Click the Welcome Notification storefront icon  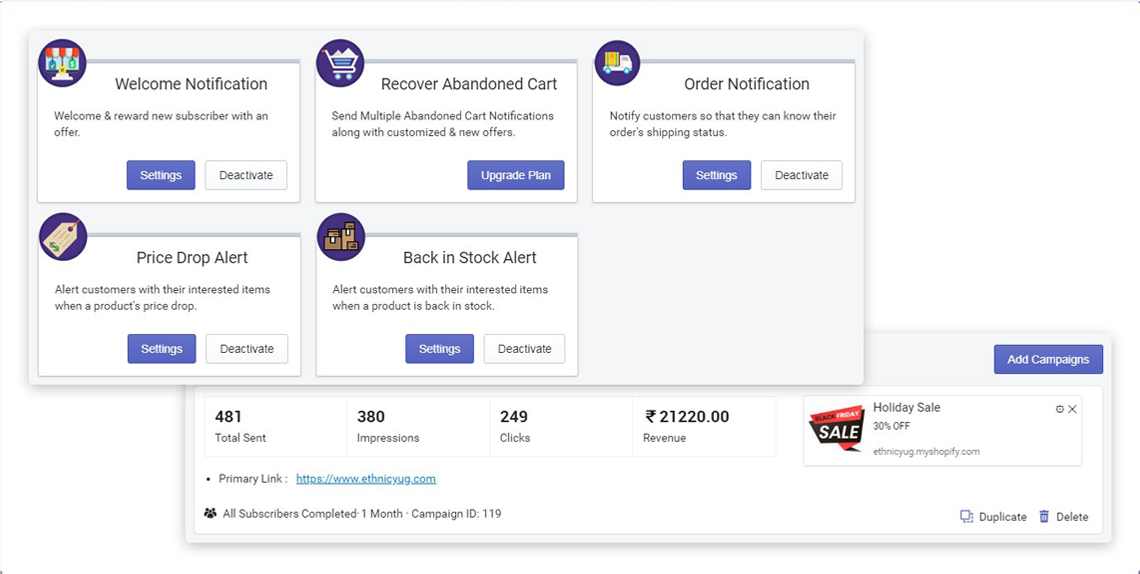62,64
